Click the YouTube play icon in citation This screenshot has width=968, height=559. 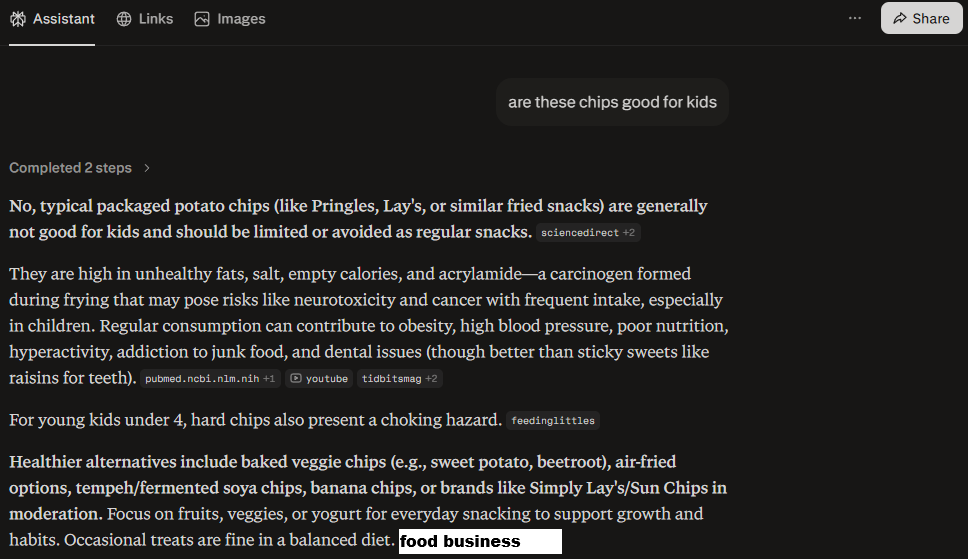(x=296, y=379)
